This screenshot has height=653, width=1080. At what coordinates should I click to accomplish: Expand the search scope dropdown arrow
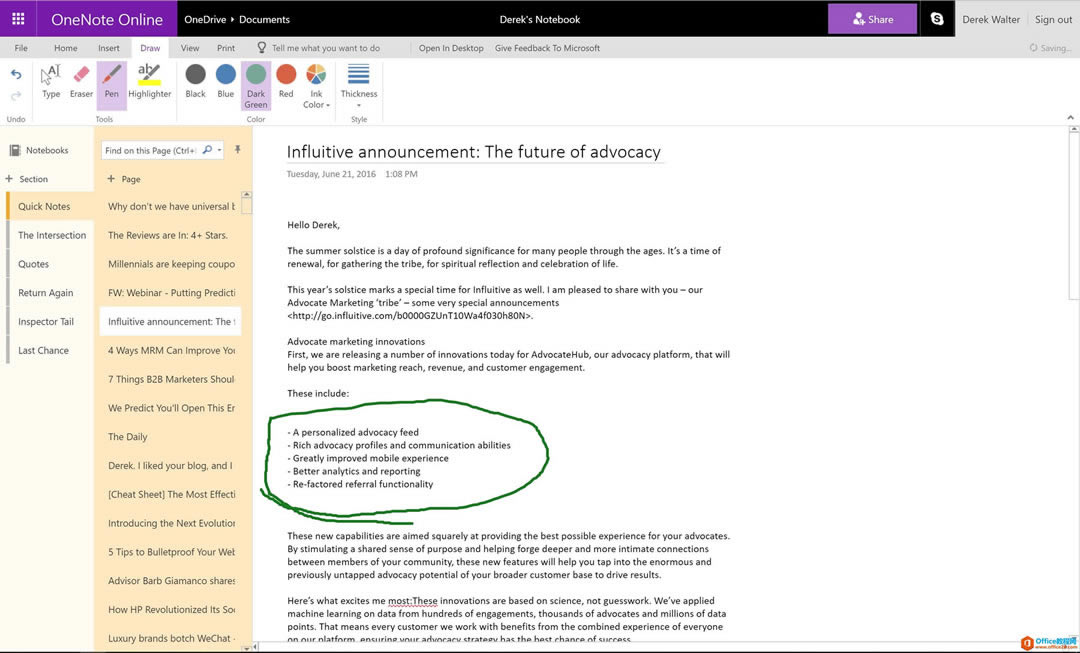tap(219, 151)
